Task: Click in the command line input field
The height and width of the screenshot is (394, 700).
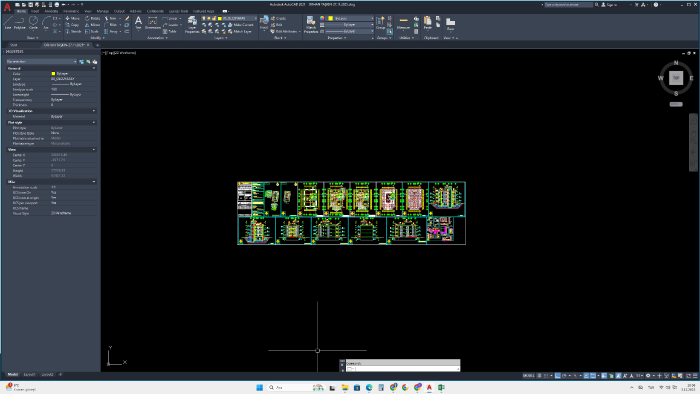Action: 402,369
